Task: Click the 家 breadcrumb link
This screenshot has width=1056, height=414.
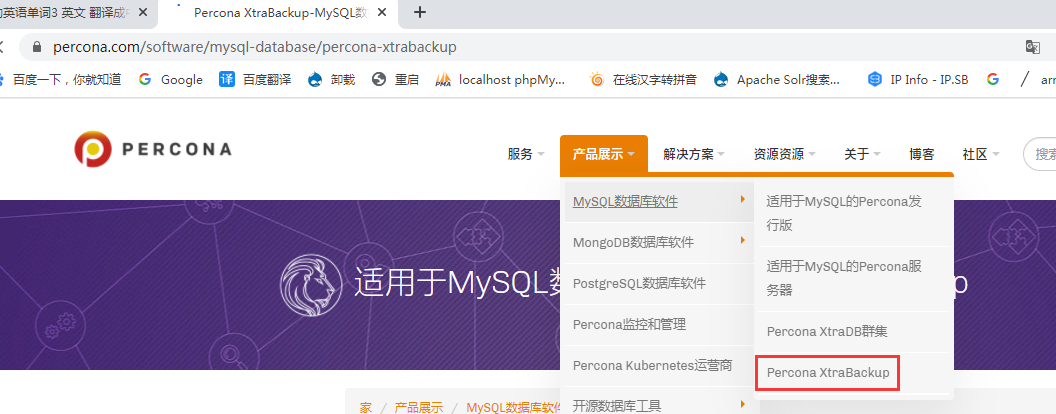Action: (365, 407)
